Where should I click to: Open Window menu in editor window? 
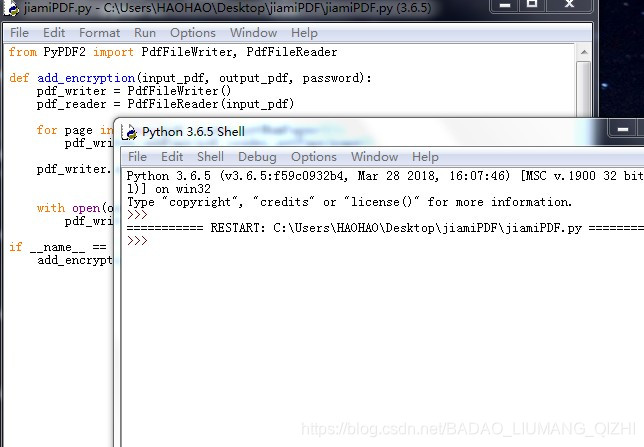point(253,32)
